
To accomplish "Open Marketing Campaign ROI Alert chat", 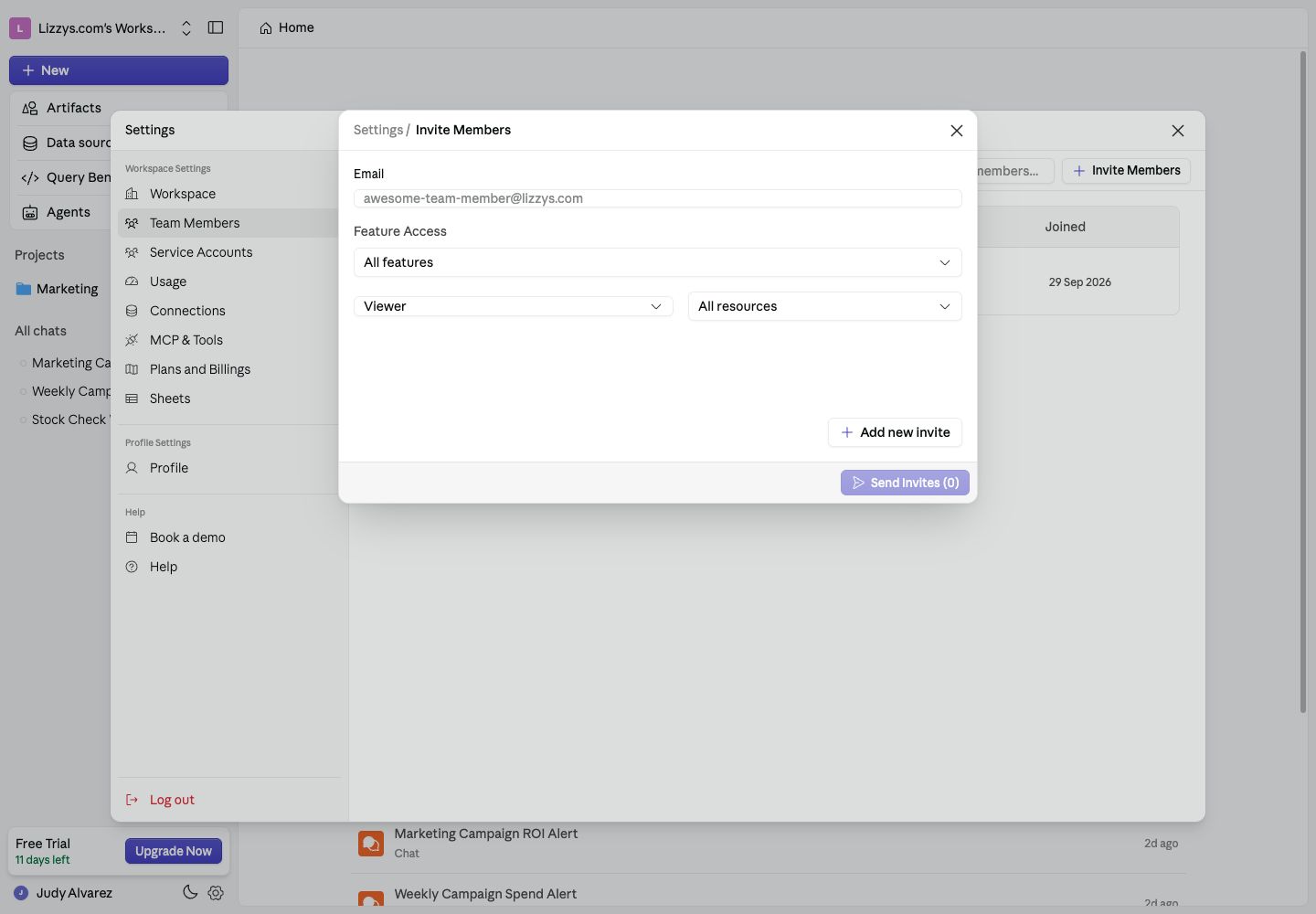I will [x=768, y=843].
